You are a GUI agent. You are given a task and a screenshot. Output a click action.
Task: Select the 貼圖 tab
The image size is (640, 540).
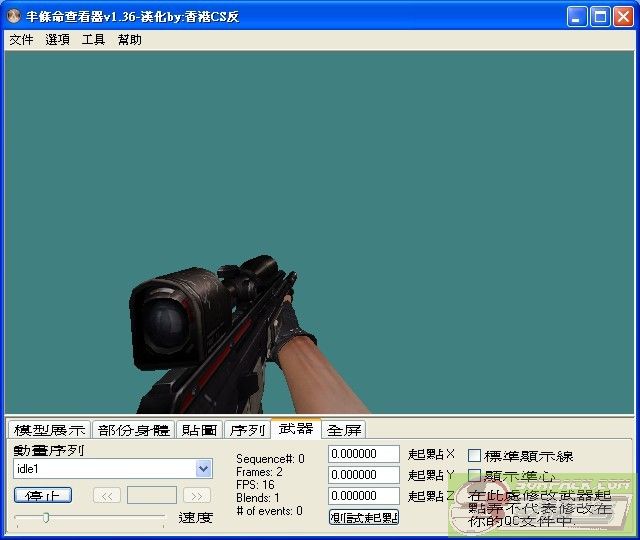tap(200, 430)
